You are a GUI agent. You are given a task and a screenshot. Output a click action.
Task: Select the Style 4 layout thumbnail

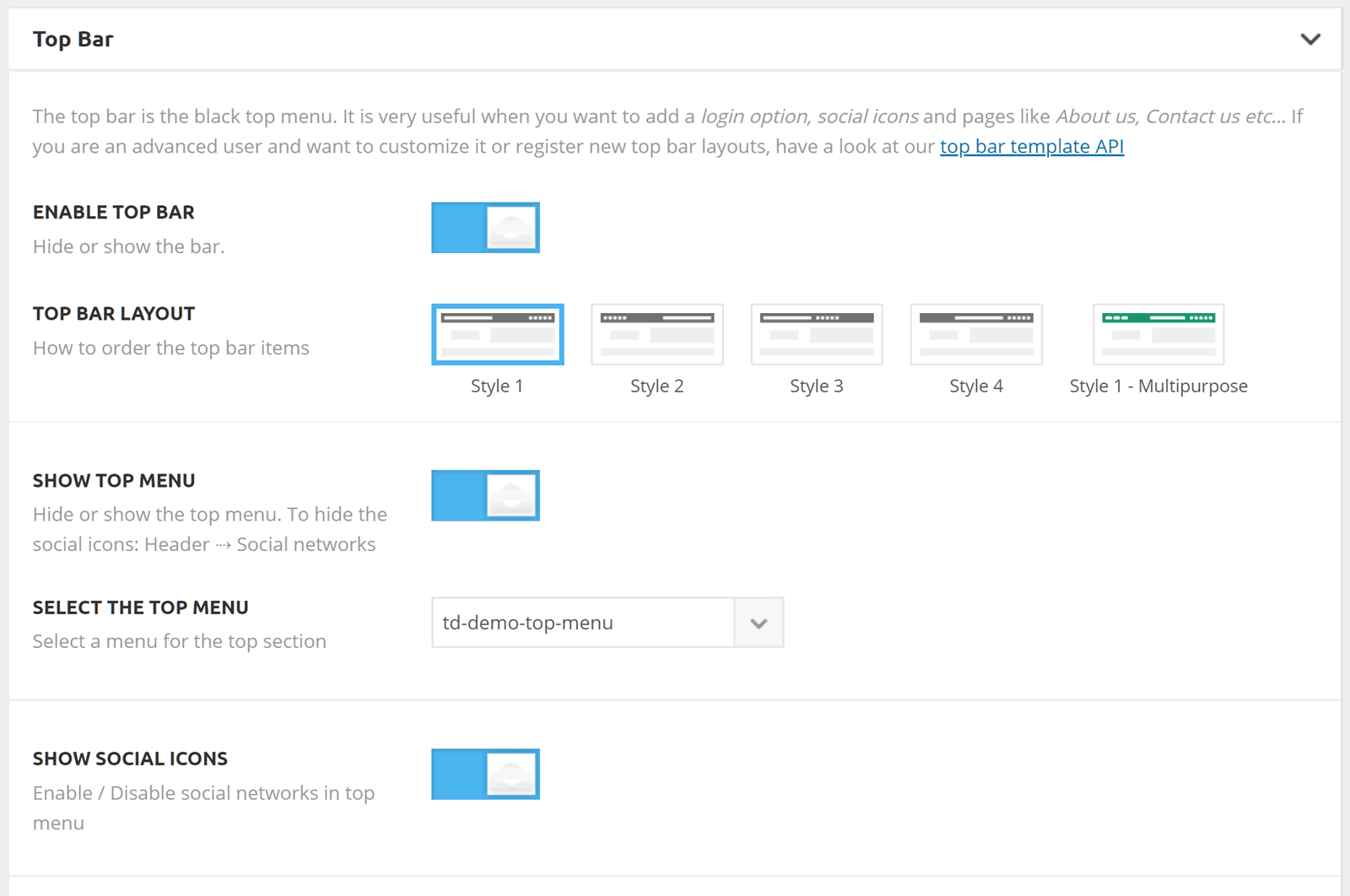976,334
